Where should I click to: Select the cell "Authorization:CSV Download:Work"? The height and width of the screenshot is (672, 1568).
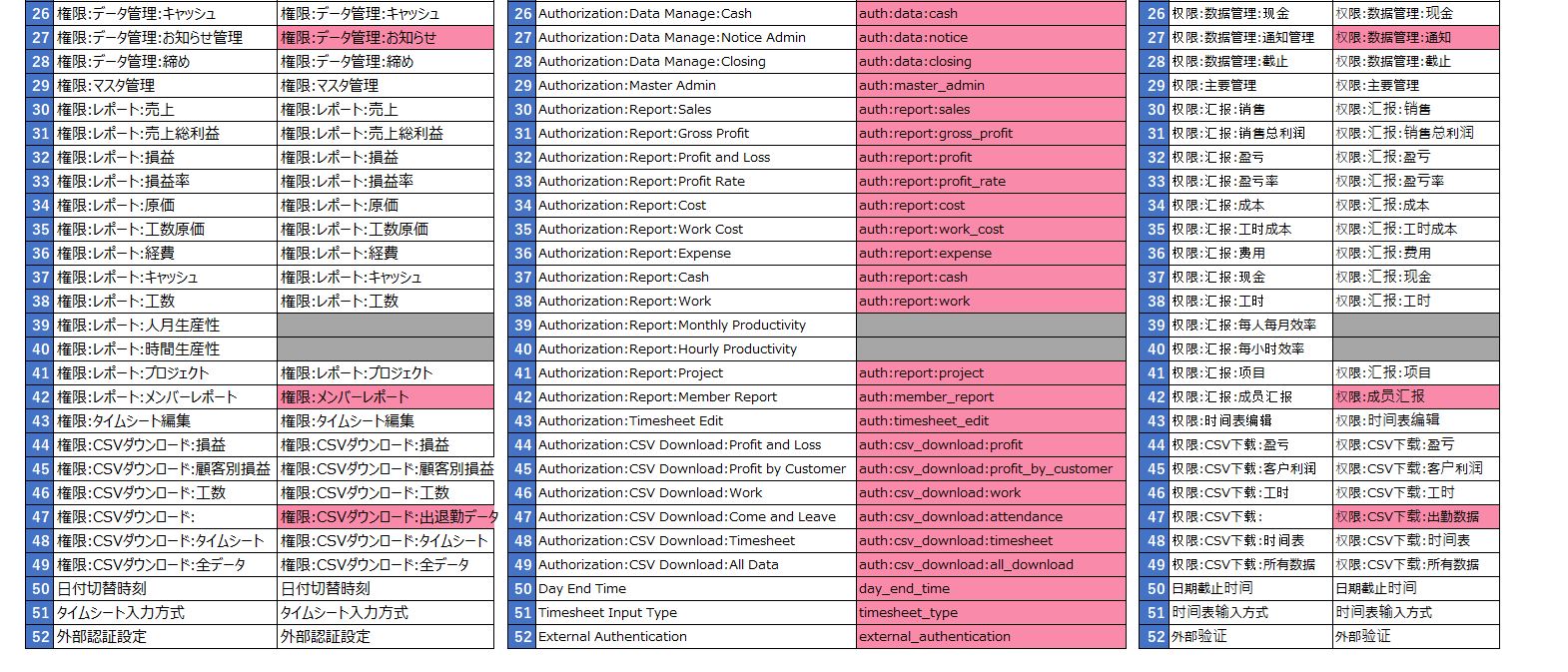coord(695,493)
